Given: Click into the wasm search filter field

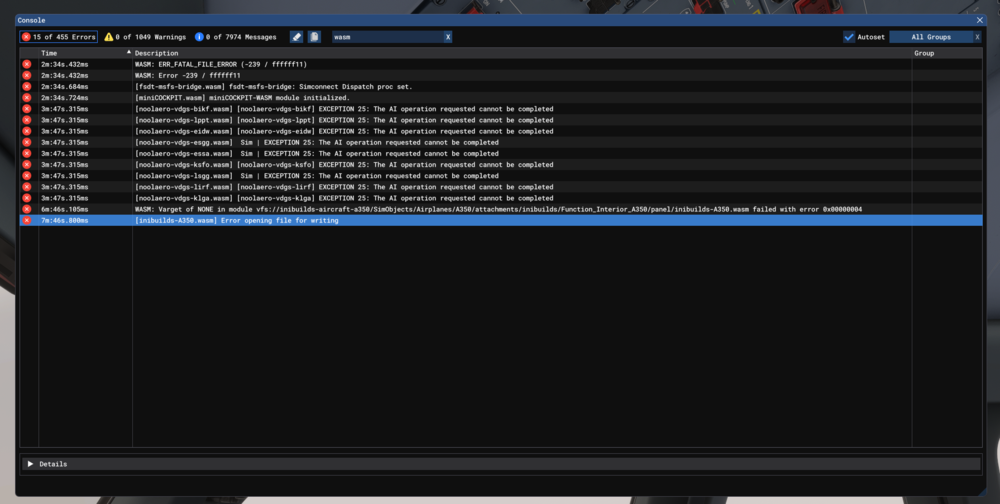Looking at the screenshot, I should point(385,37).
